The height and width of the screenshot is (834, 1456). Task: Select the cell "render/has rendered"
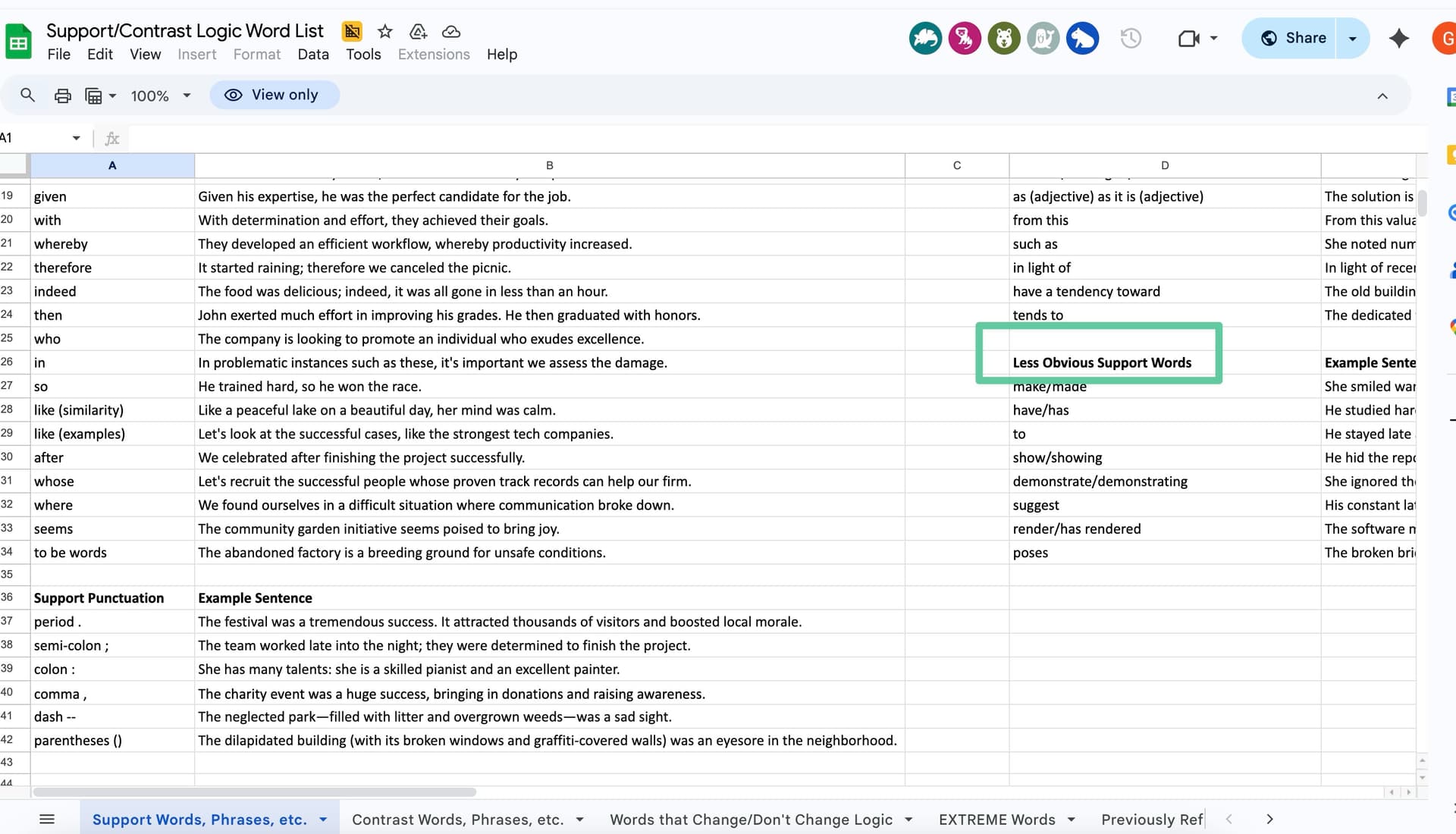[x=1165, y=528]
